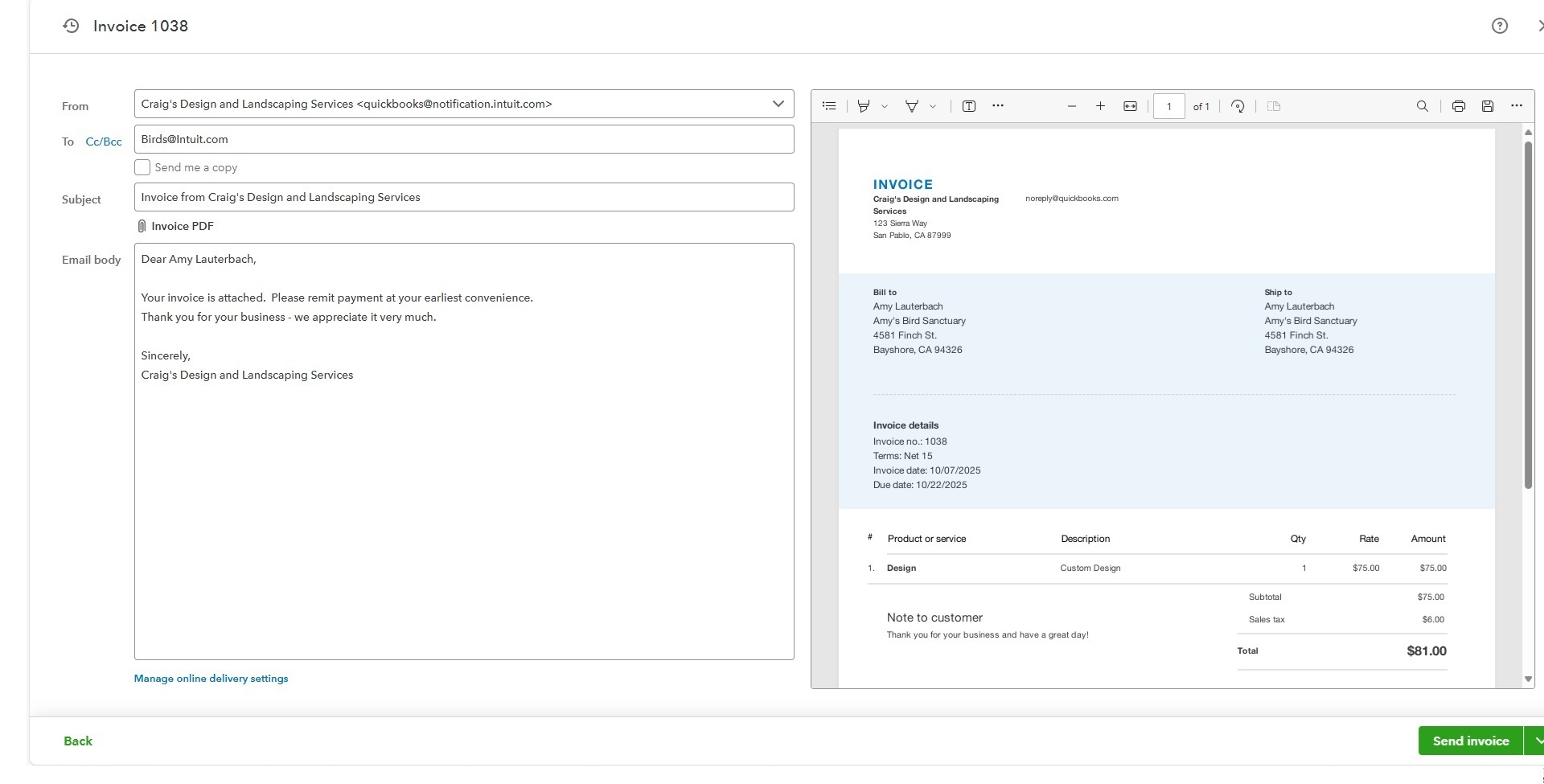Zoom in the invoice preview
The width and height of the screenshot is (1544, 784).
tap(1100, 106)
